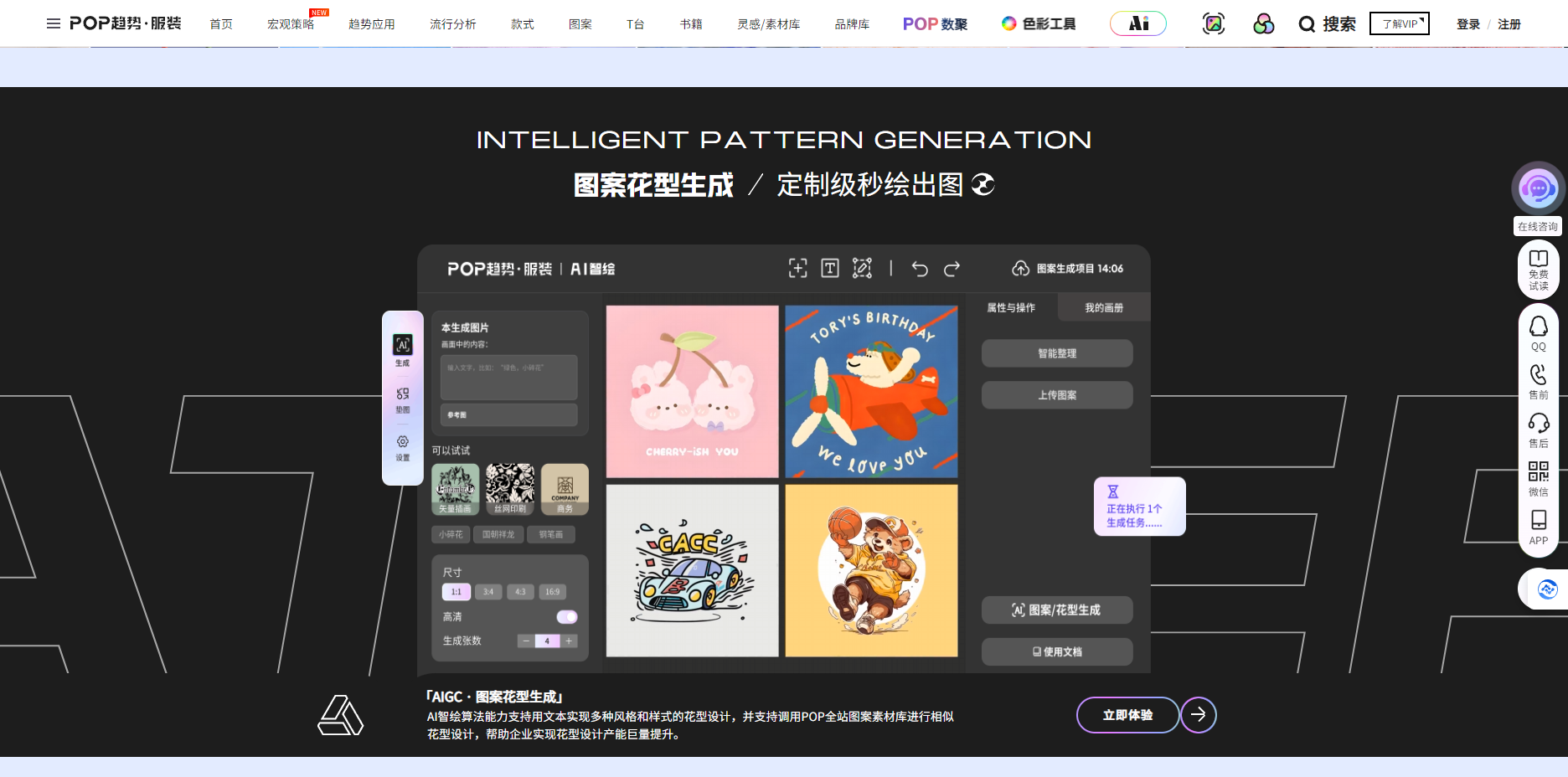This screenshot has height=777, width=1568.
Task: Increase 生成张数 with the plus stepper
Action: pos(569,640)
